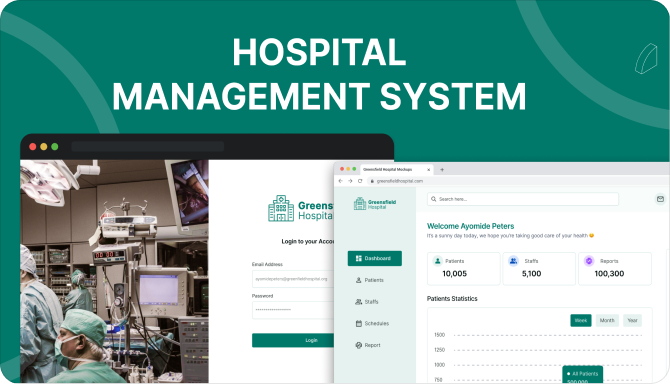Click the All Patients chart tooltip
Image resolution: width=670 pixels, height=384 pixels.
(x=583, y=375)
